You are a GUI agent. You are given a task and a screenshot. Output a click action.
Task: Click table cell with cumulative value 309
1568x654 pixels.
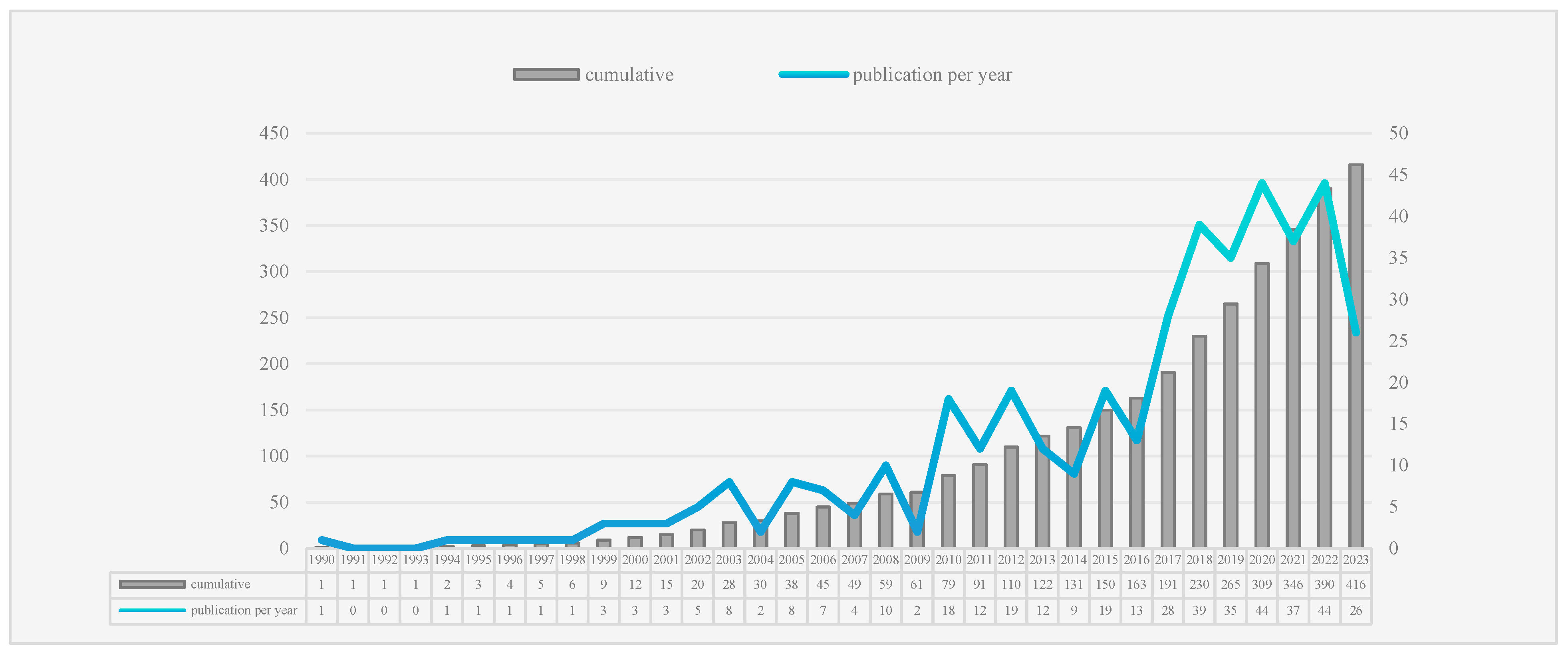[1262, 584]
